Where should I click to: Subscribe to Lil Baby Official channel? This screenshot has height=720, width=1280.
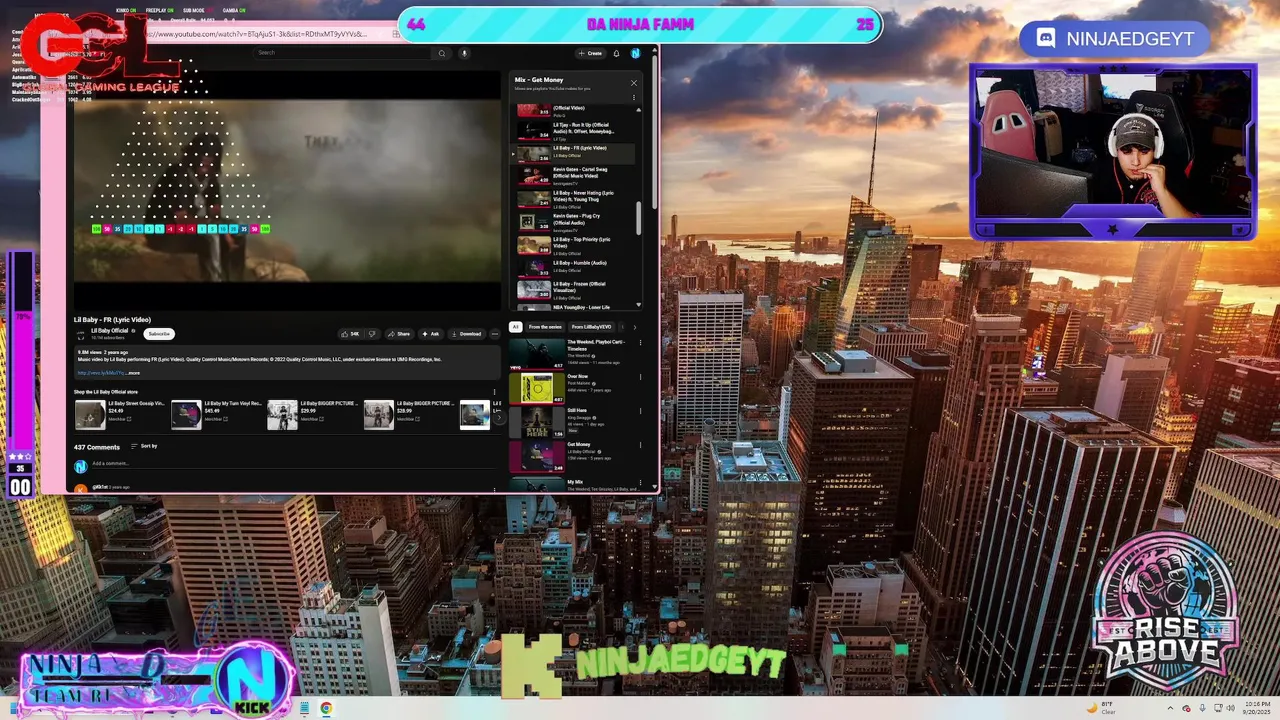[159, 334]
